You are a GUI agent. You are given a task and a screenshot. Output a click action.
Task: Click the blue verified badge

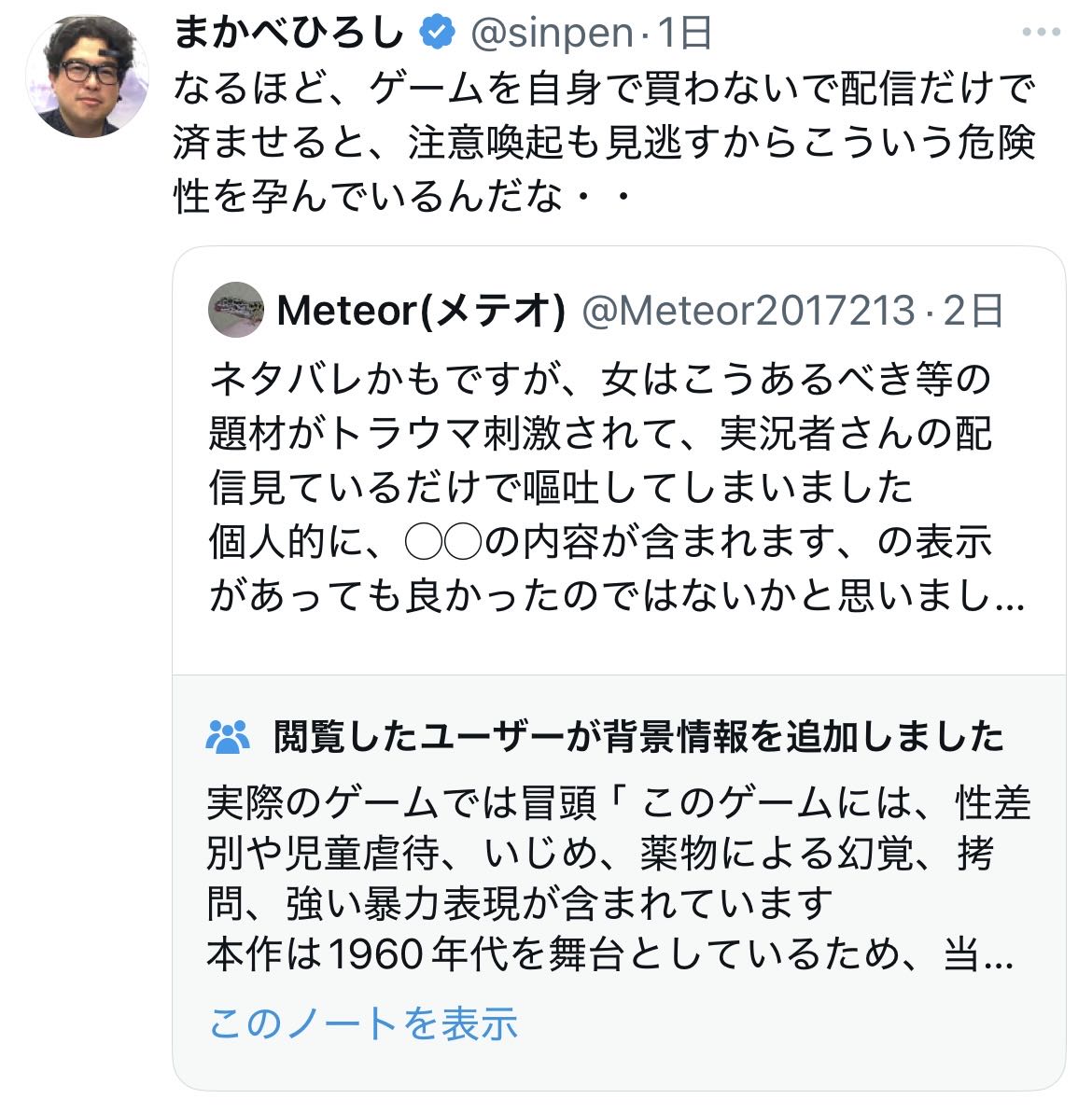(436, 35)
